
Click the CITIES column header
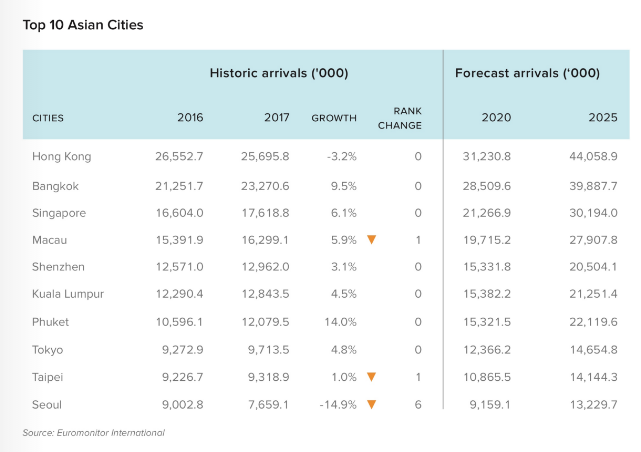click(48, 118)
